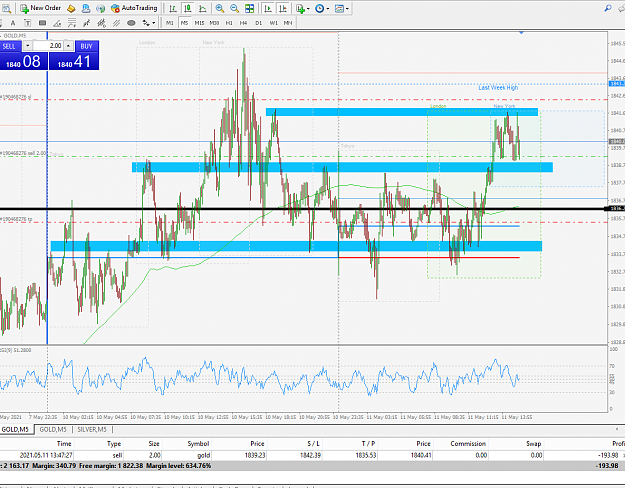625x488 pixels.
Task: Expand the arrows objects dropdown
Action: 154,24
